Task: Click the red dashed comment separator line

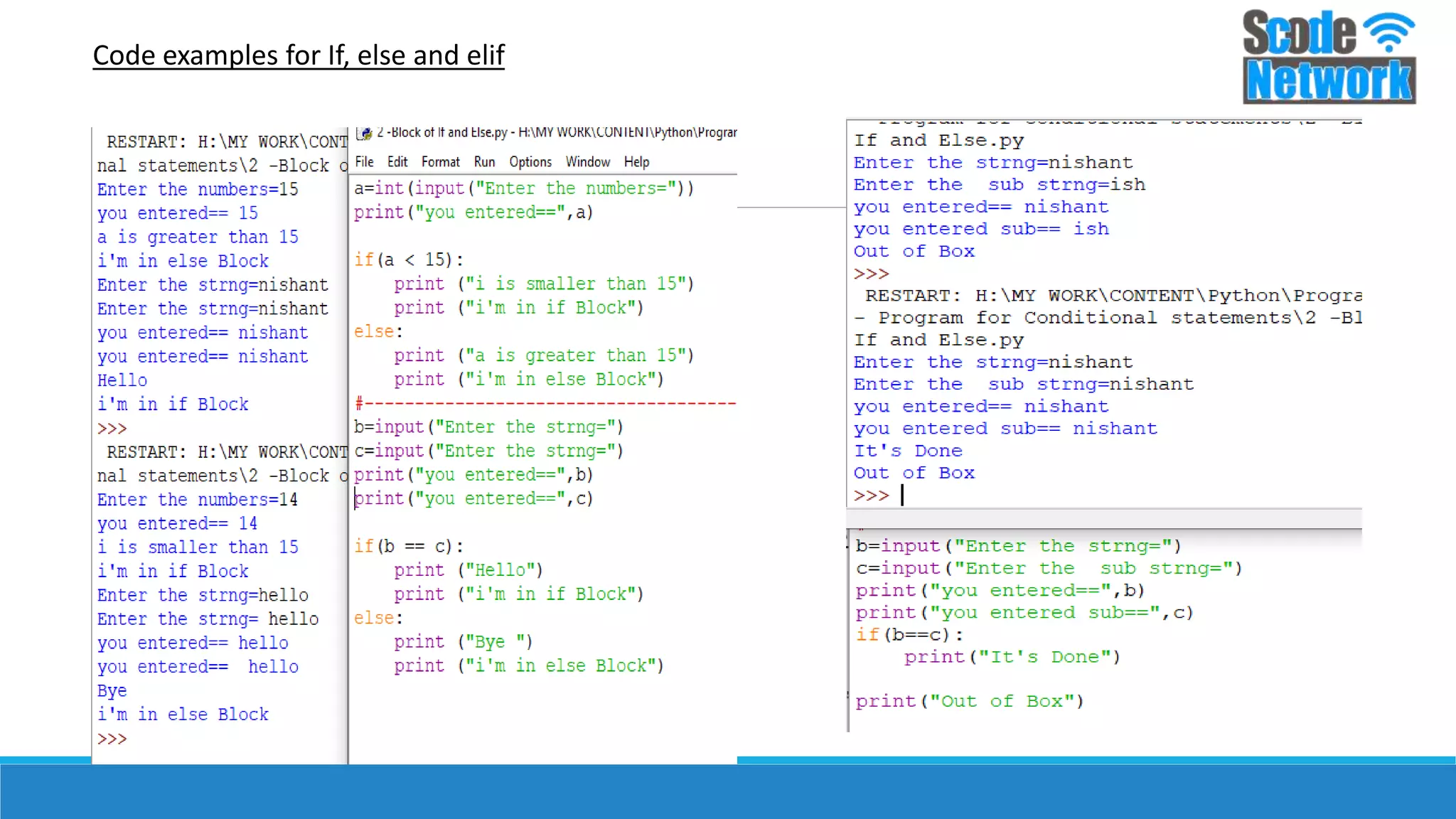Action: (545, 404)
